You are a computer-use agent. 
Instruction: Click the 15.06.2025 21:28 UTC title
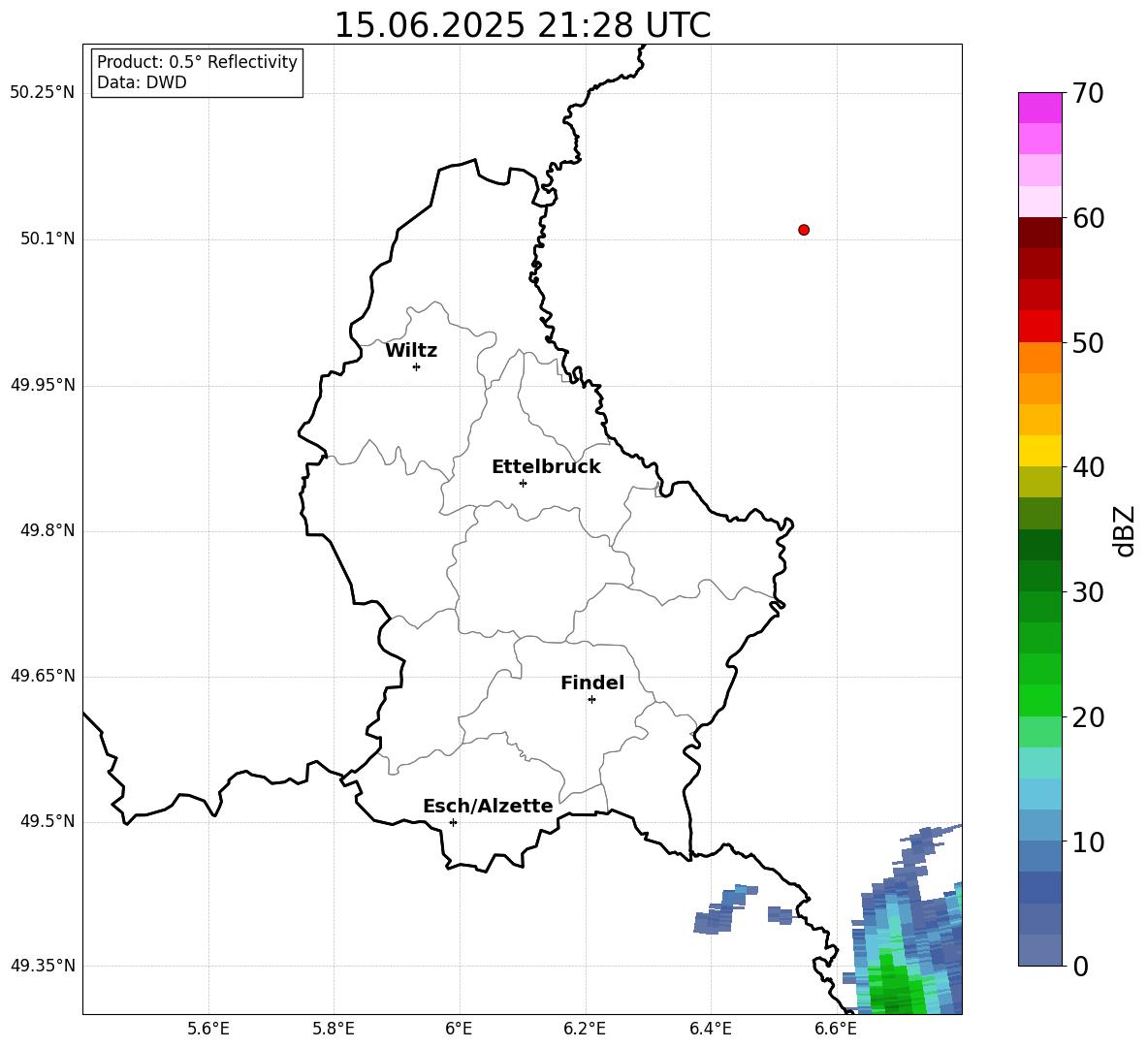pyautogui.click(x=522, y=25)
